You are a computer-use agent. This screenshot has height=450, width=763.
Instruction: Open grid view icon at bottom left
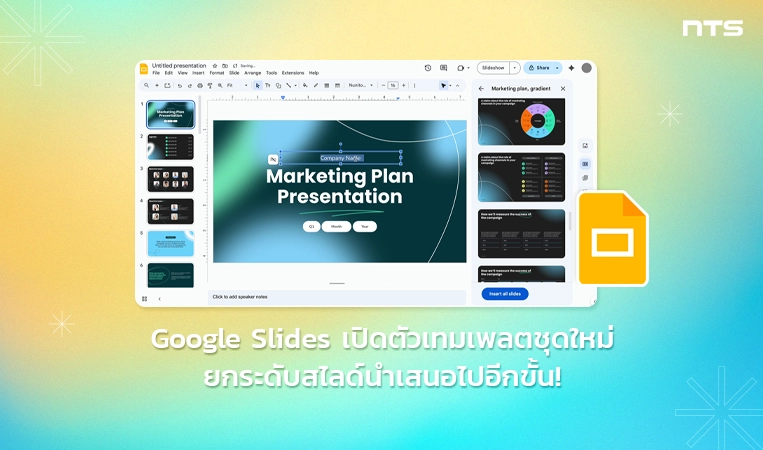[145, 299]
